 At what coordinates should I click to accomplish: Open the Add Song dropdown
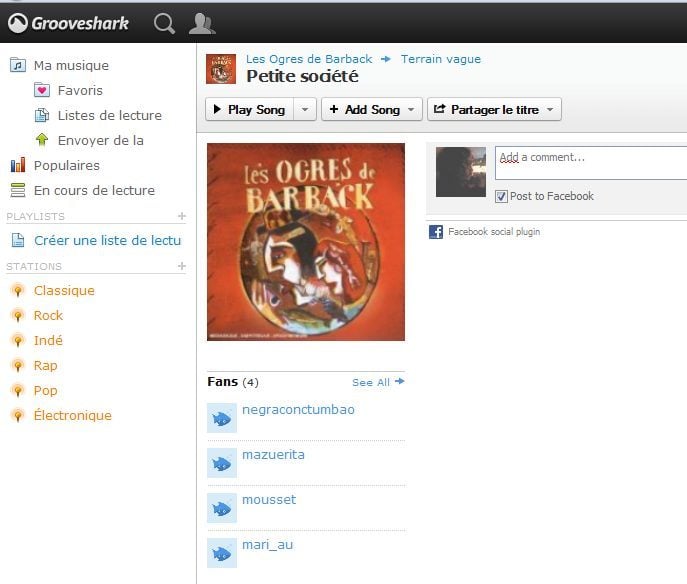click(372, 109)
